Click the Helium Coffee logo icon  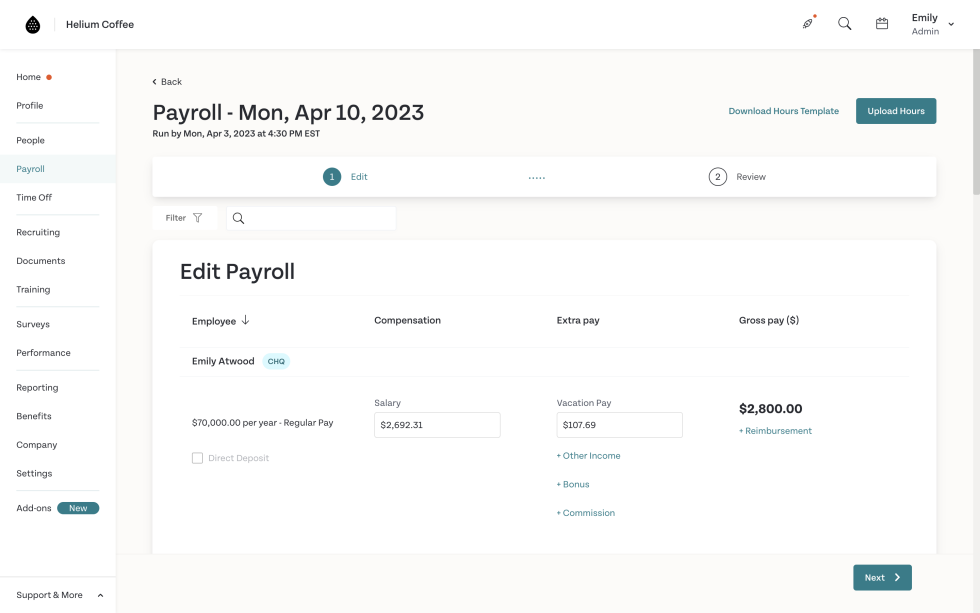tap(33, 25)
